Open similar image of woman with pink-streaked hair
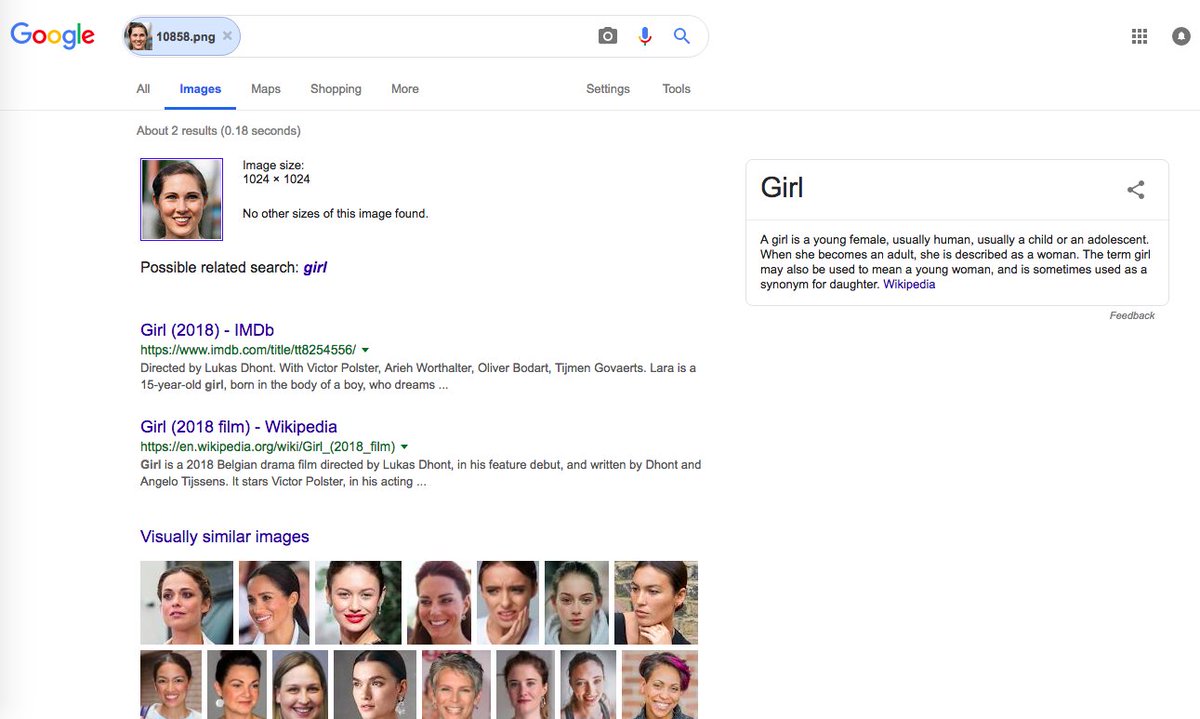Viewport: 1200px width, 719px height. pos(660,685)
